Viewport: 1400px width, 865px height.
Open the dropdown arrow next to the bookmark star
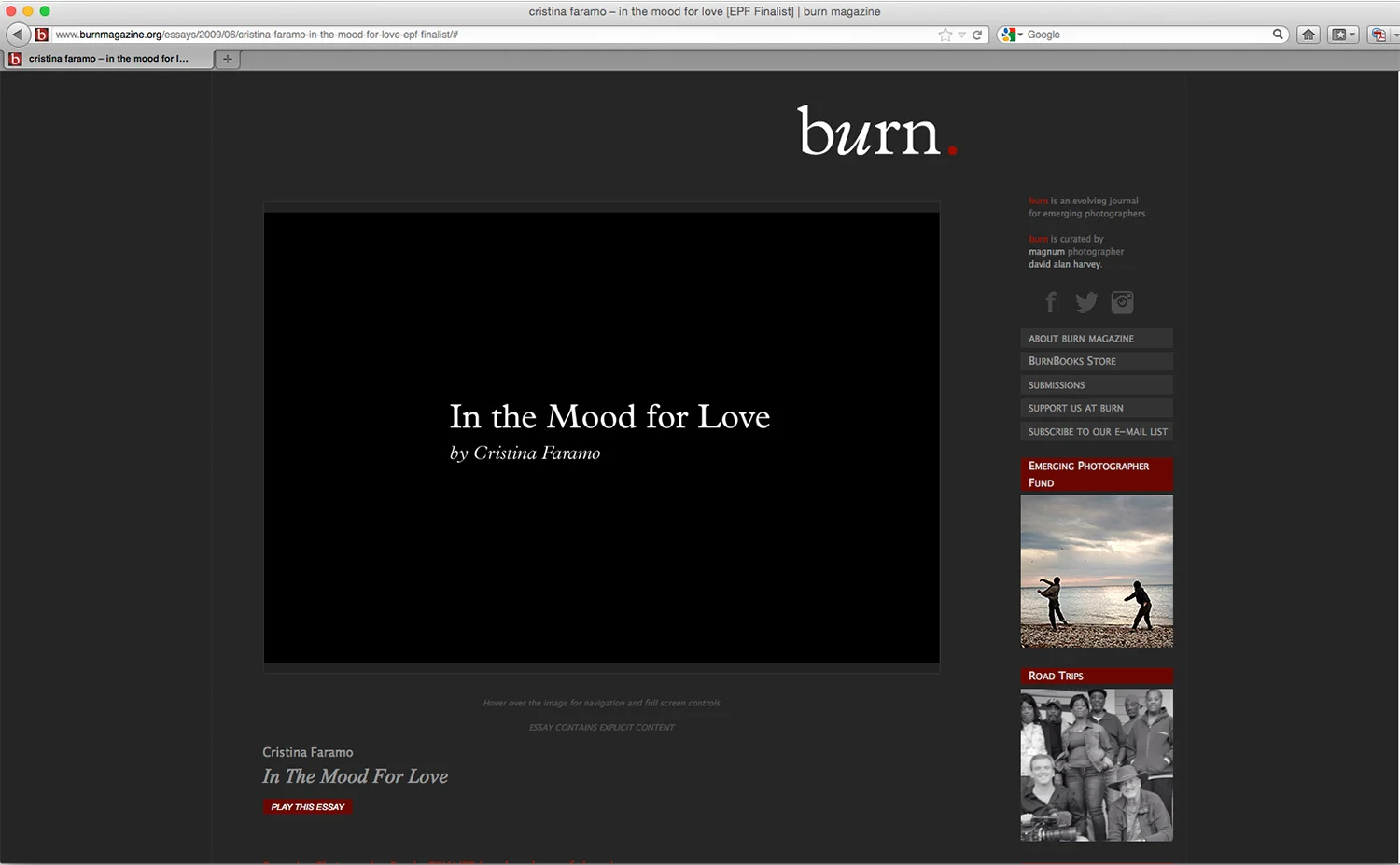click(x=961, y=35)
